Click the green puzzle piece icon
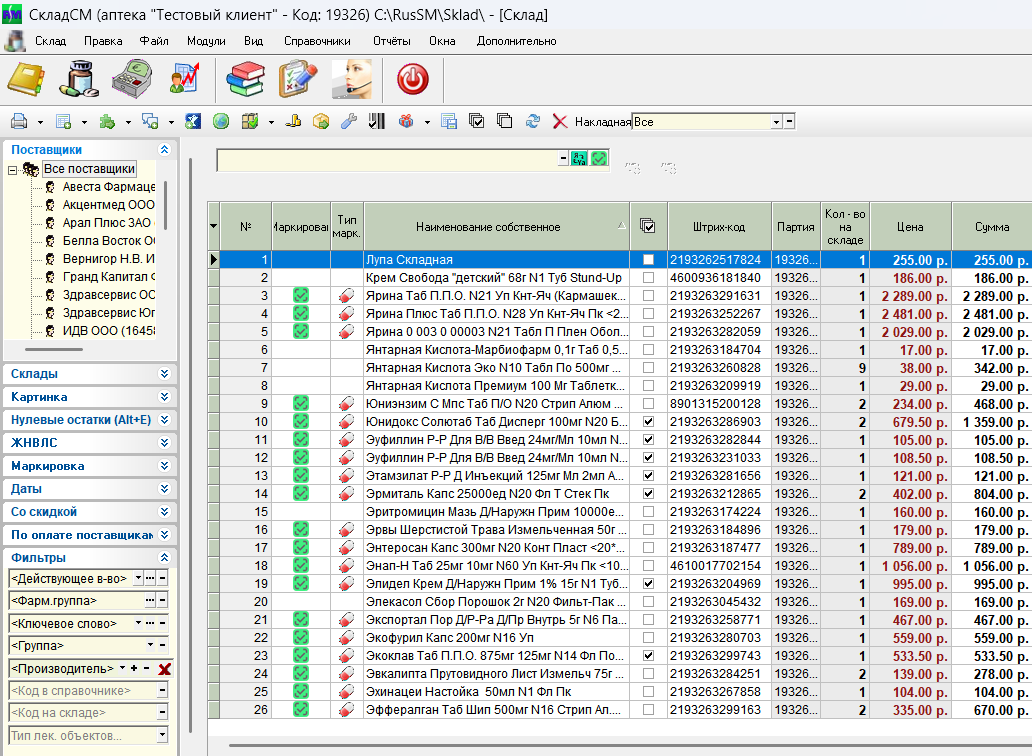The image size is (1032, 756). [x=107, y=121]
